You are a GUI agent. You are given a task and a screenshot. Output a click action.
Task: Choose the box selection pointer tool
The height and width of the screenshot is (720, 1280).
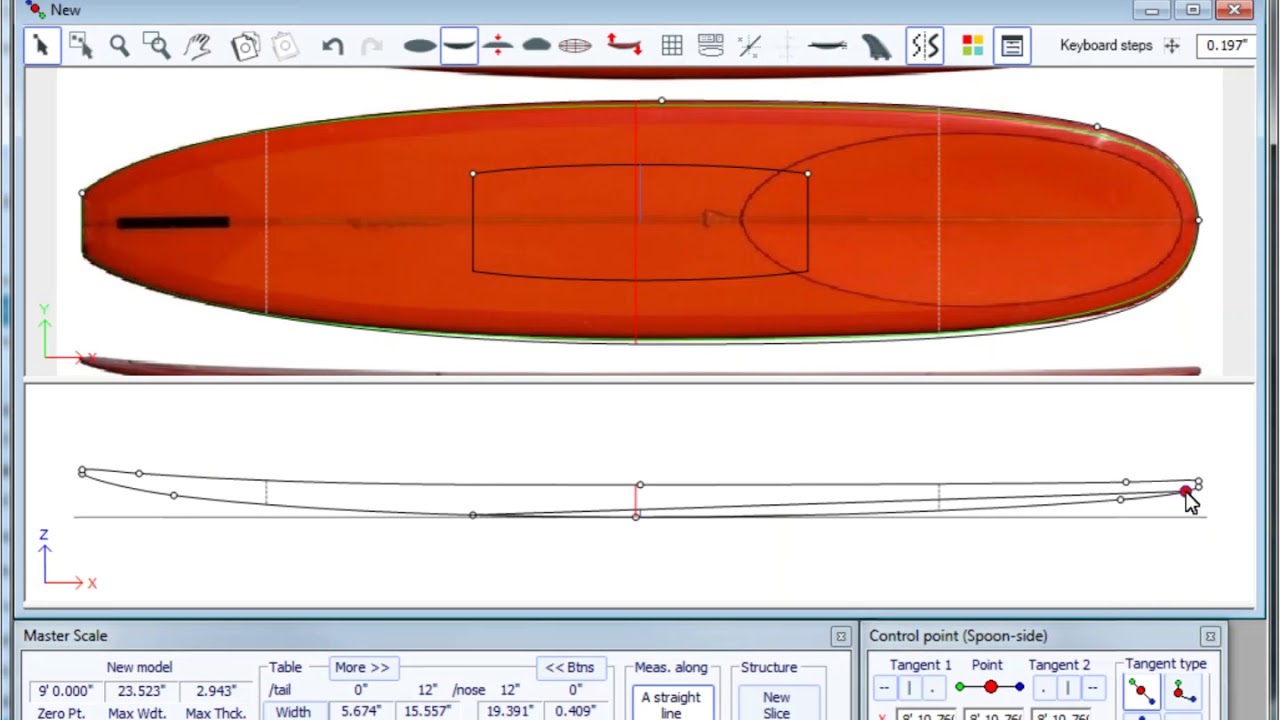[x=81, y=46]
